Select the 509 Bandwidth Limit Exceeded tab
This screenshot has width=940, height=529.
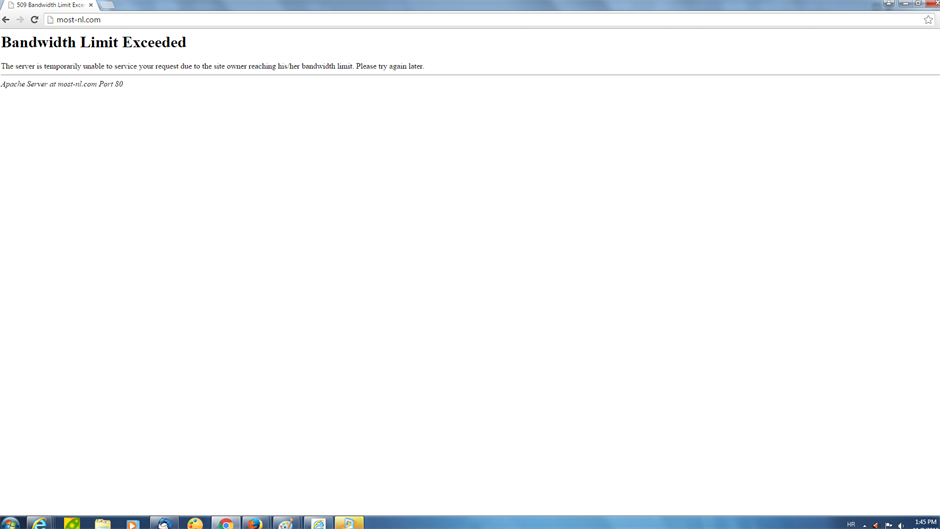click(x=48, y=5)
